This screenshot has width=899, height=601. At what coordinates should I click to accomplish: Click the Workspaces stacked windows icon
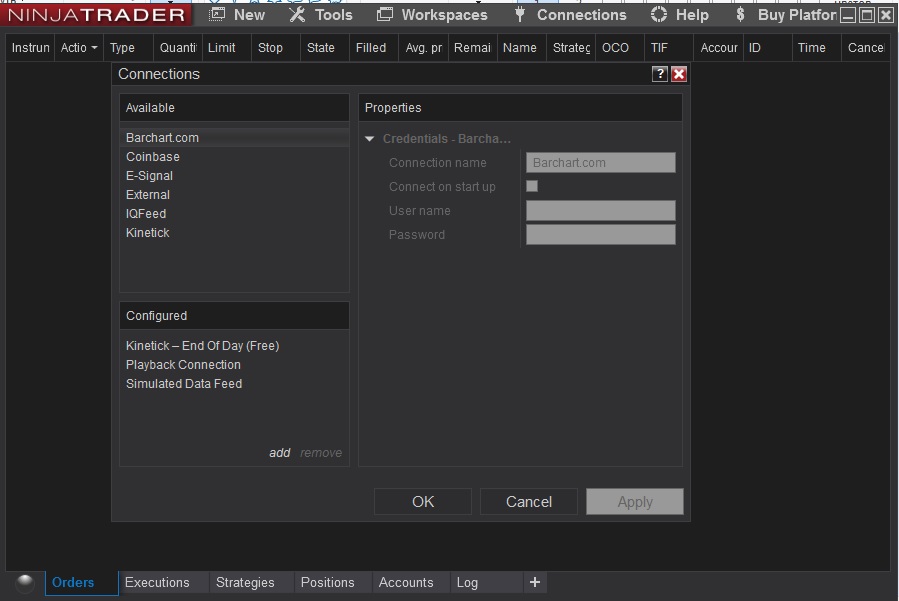click(385, 14)
